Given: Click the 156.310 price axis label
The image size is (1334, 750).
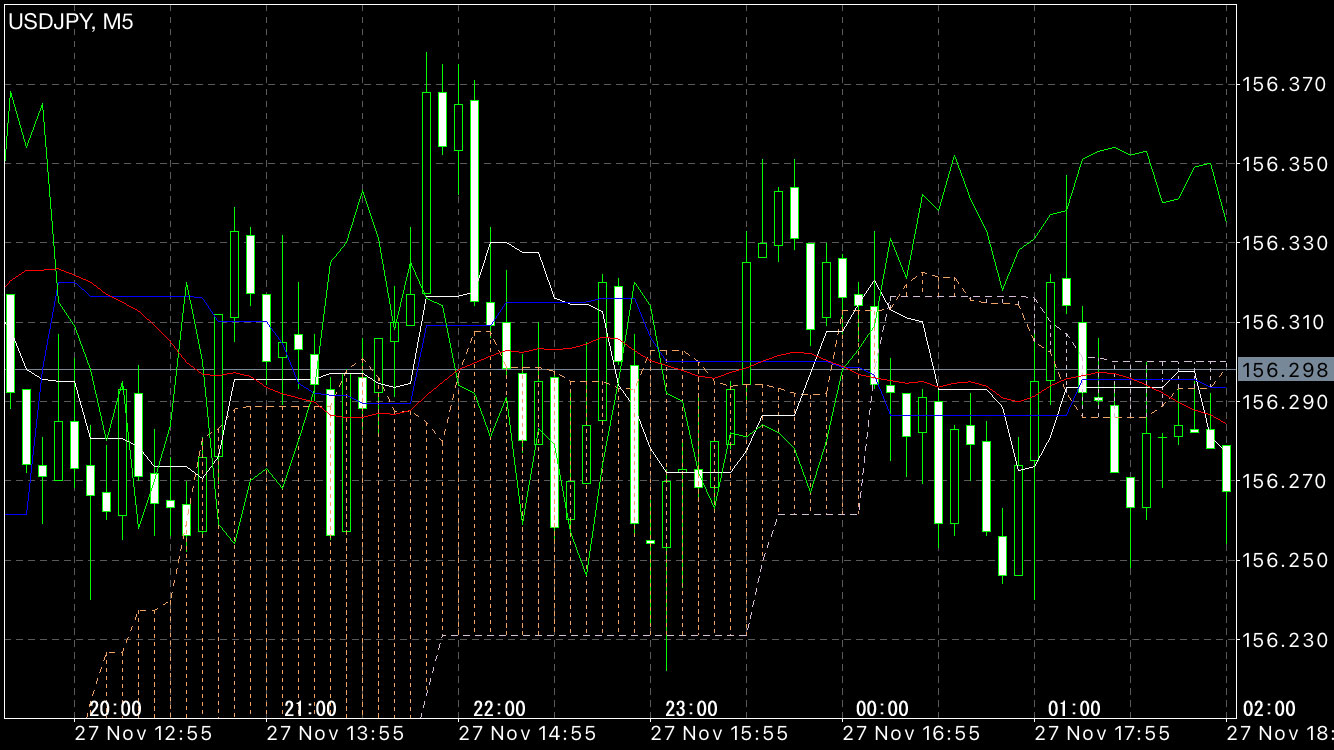Looking at the screenshot, I should coord(1284,322).
